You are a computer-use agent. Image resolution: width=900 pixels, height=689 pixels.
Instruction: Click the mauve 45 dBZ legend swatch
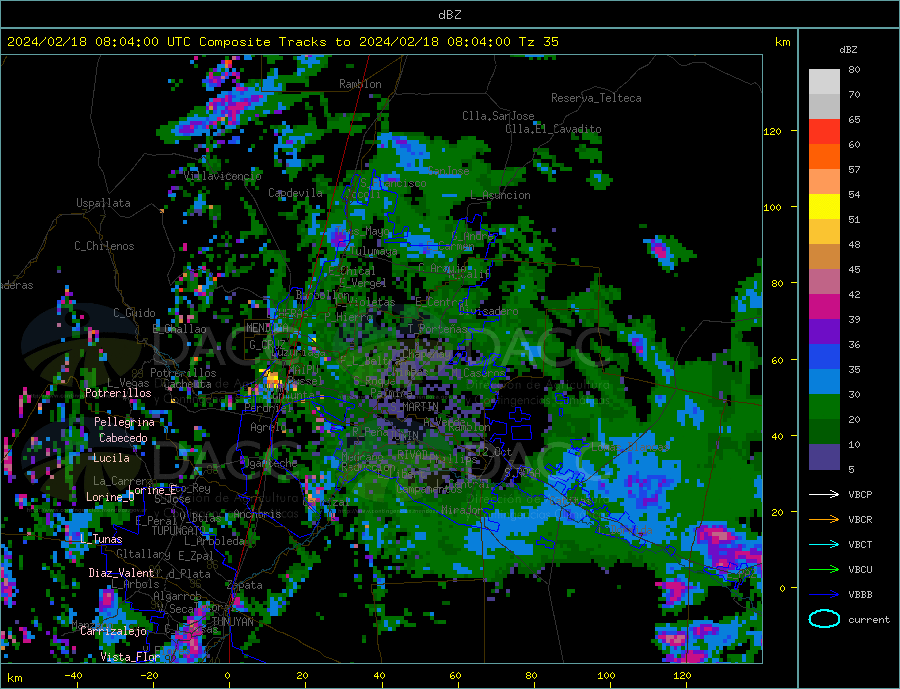[x=824, y=281]
